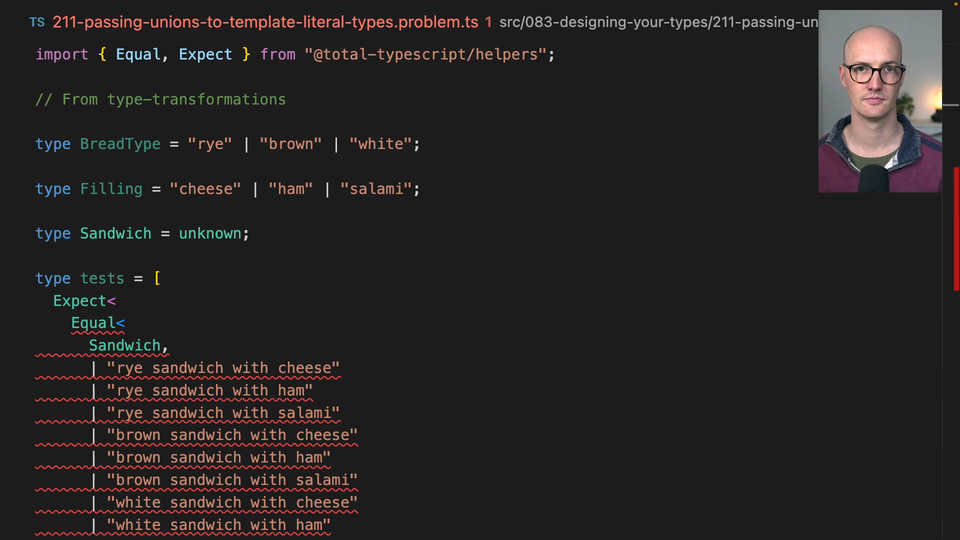Click the "brown sandwich with ham" string
The height and width of the screenshot is (540, 960).
tap(219, 458)
